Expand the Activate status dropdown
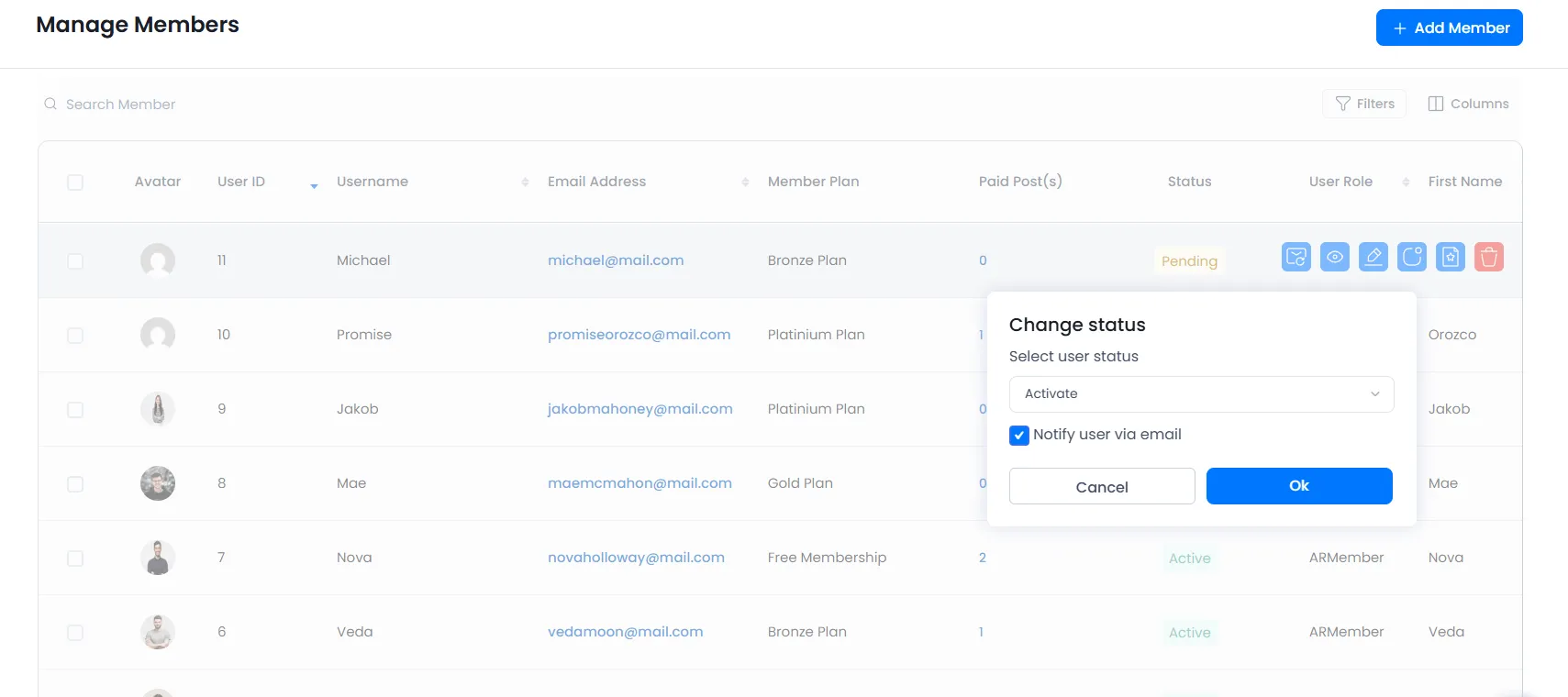The height and width of the screenshot is (697, 1568). (x=1200, y=394)
